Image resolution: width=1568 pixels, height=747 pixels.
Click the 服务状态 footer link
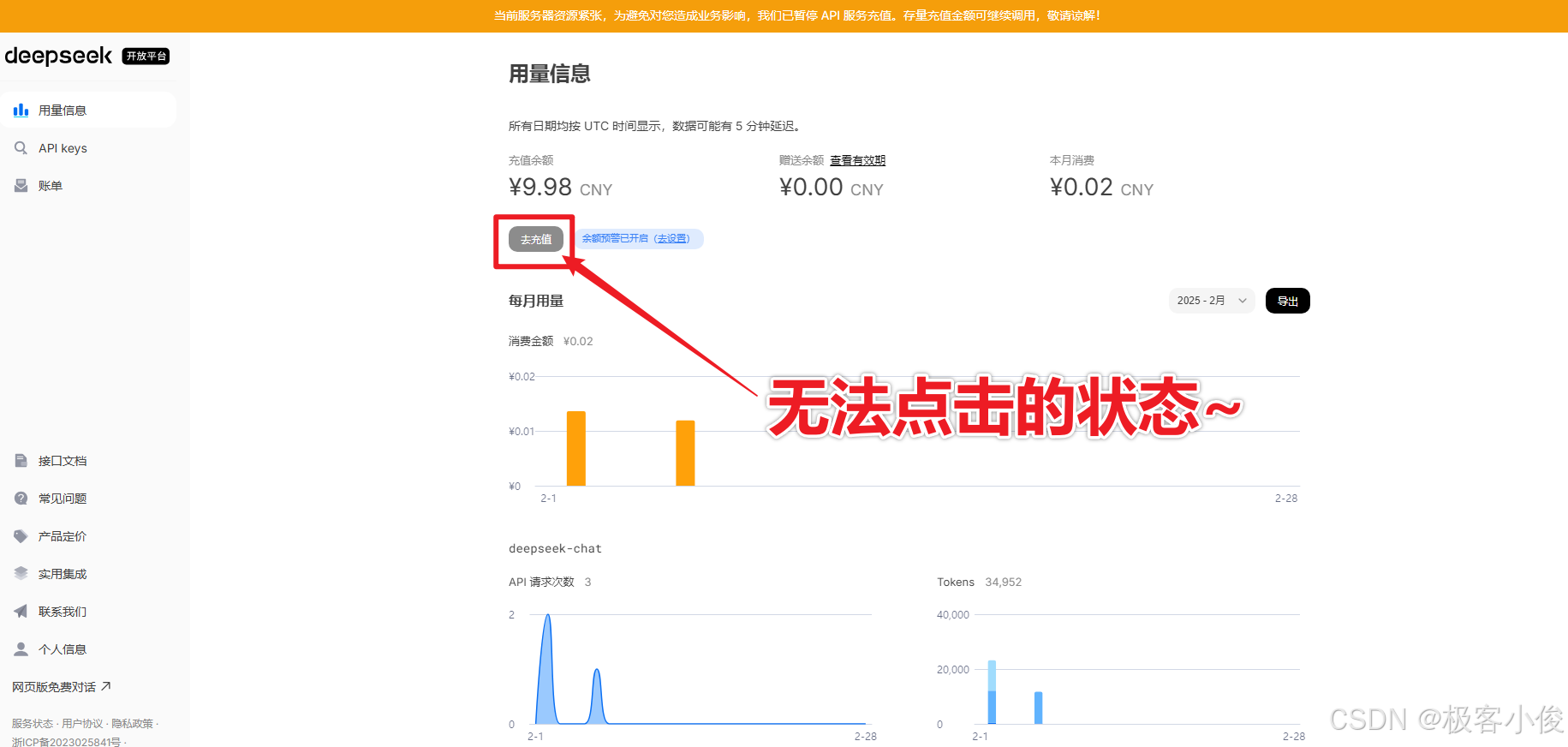33,724
